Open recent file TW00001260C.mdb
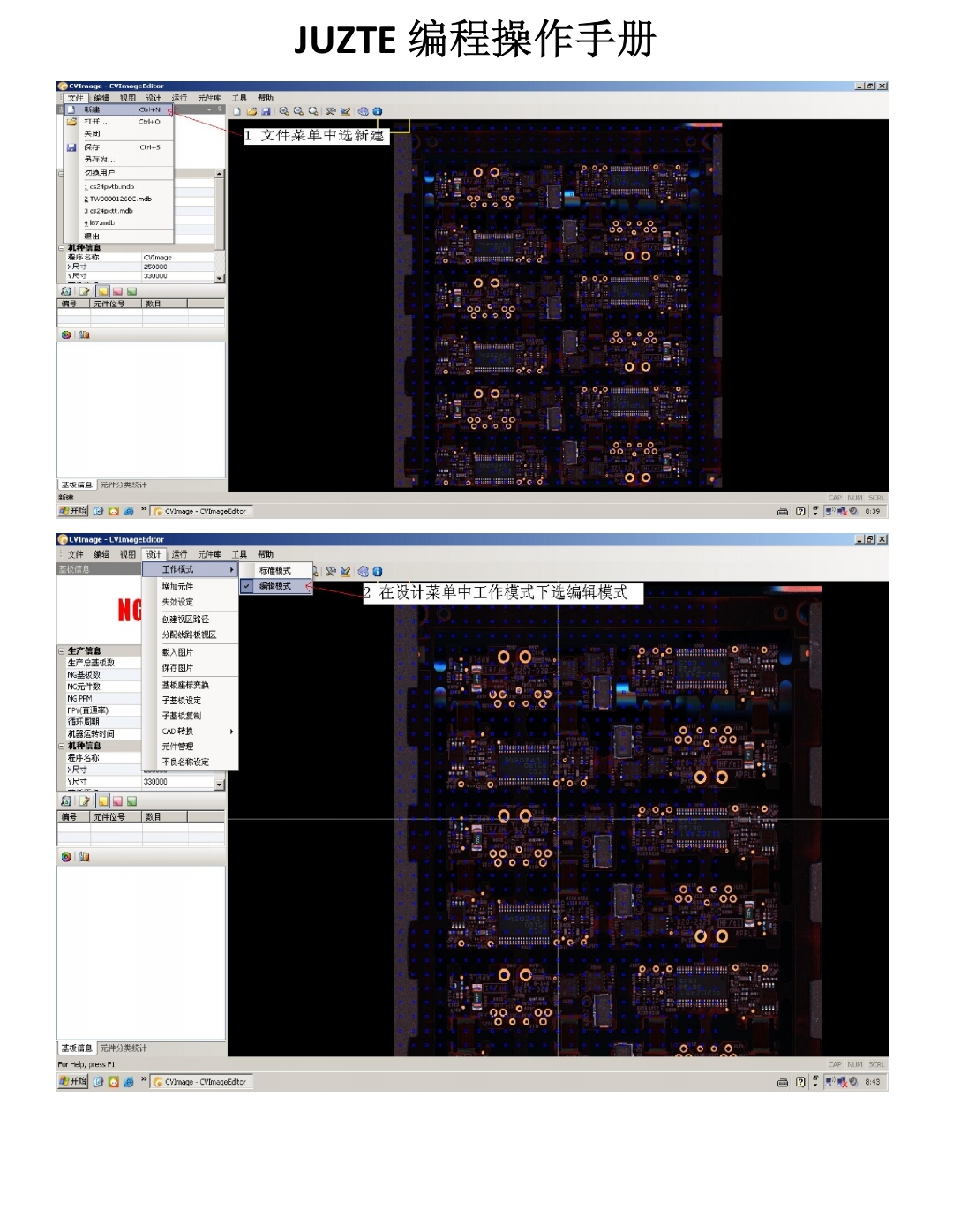This screenshot has height=1232, width=953. pyautogui.click(x=118, y=199)
